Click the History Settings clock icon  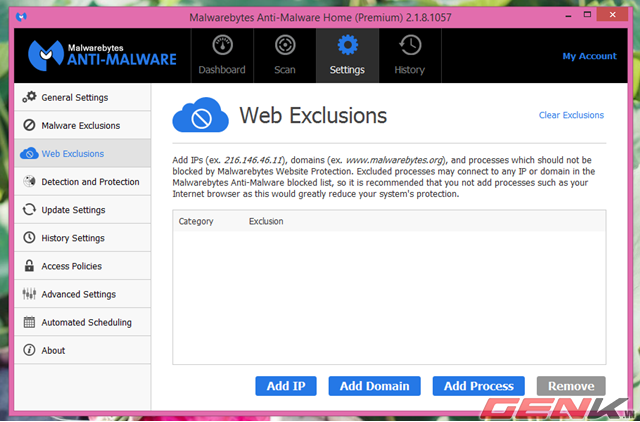(x=29, y=238)
